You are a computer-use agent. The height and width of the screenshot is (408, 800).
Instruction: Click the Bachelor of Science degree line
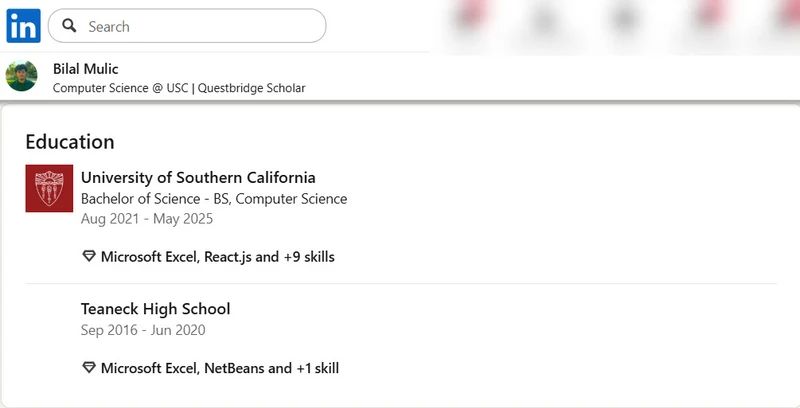pos(214,199)
